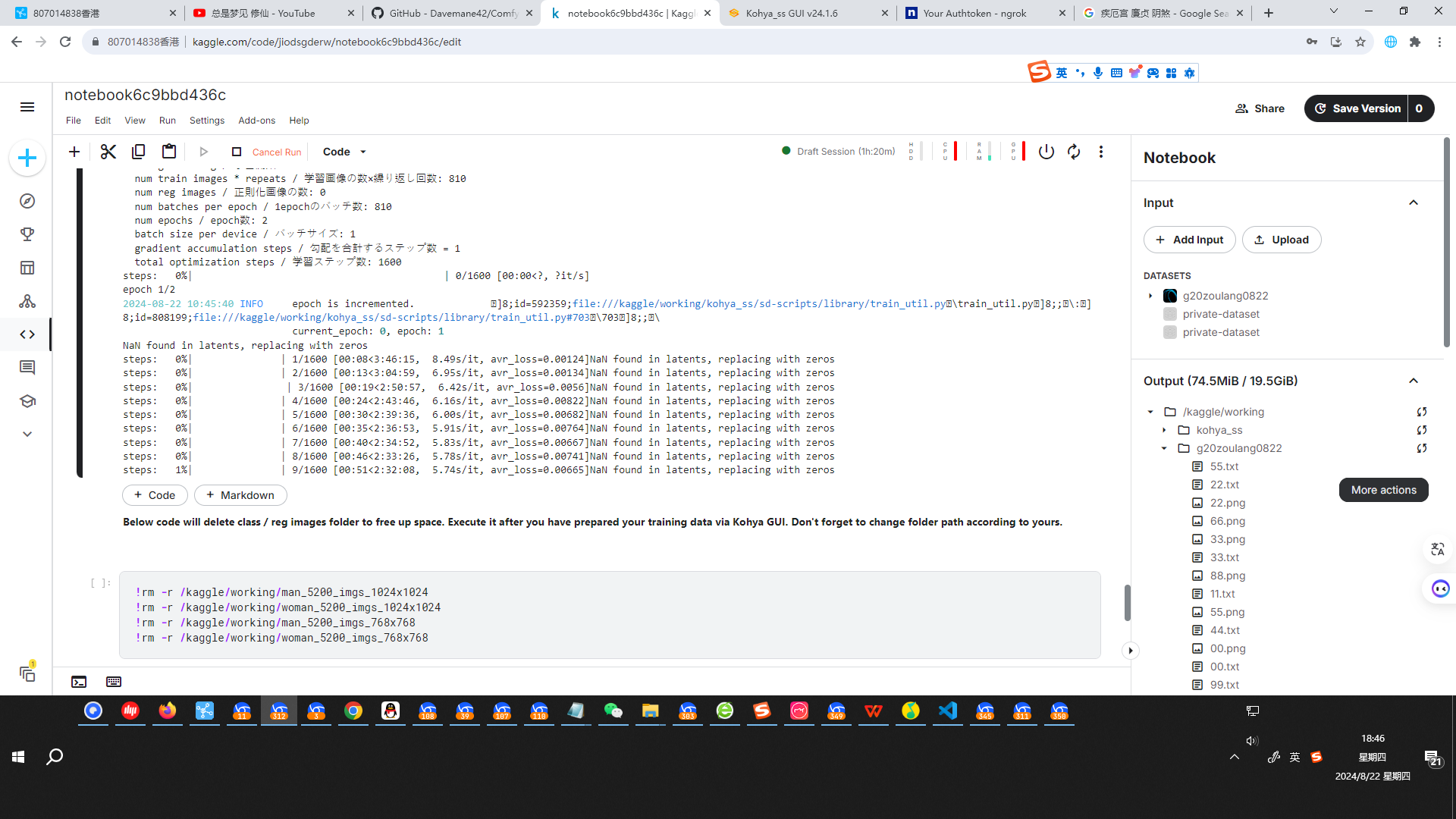Open 22.png file in output list

1227,503
